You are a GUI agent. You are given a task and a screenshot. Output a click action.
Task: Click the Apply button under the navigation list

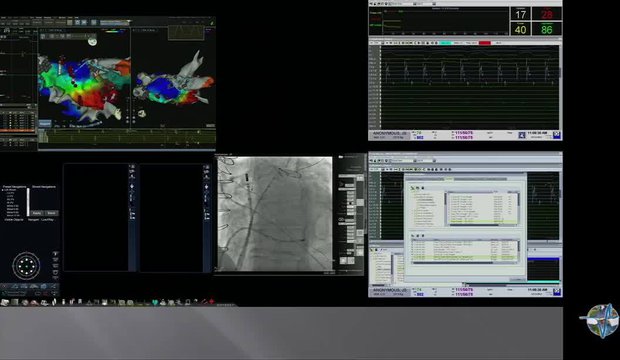37,213
